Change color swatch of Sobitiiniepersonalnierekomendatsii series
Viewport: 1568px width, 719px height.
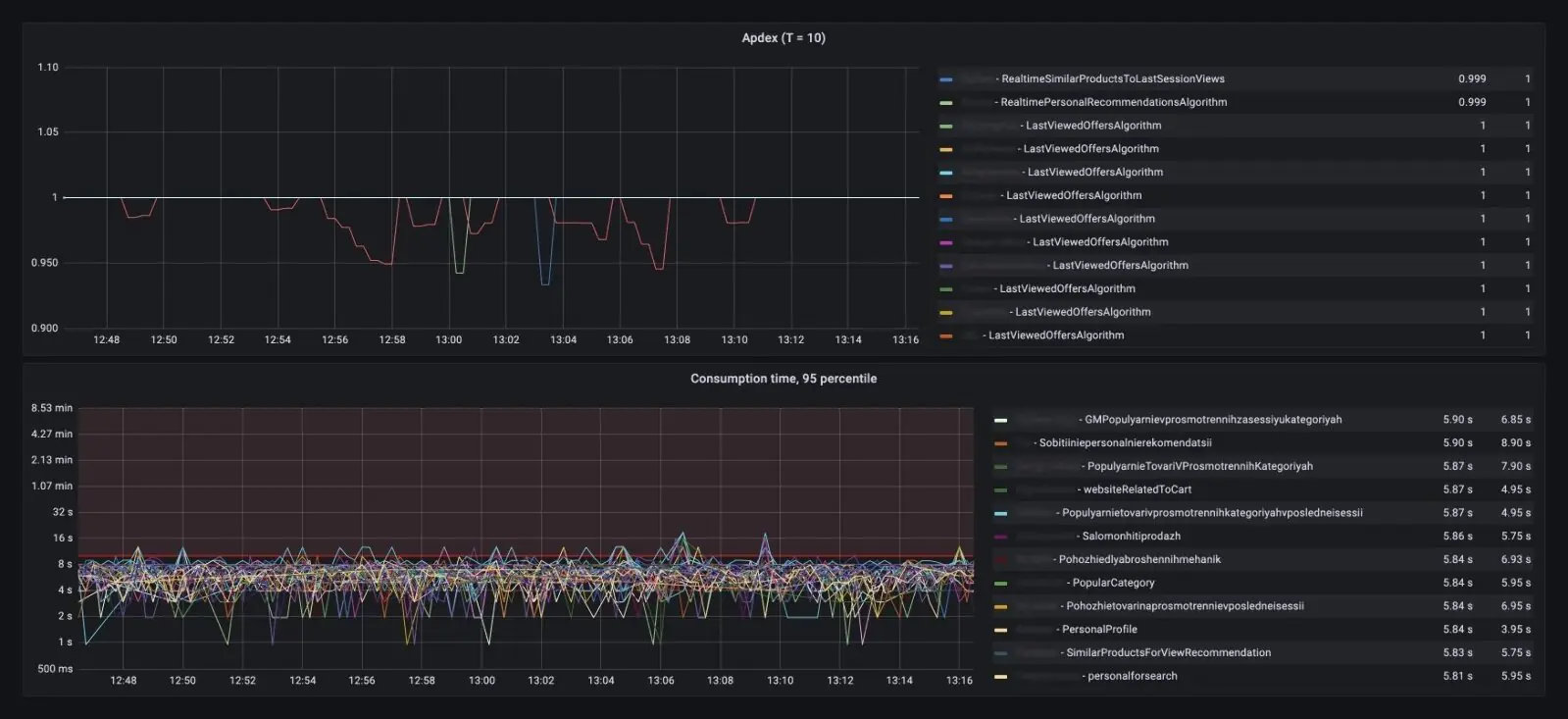[1000, 443]
